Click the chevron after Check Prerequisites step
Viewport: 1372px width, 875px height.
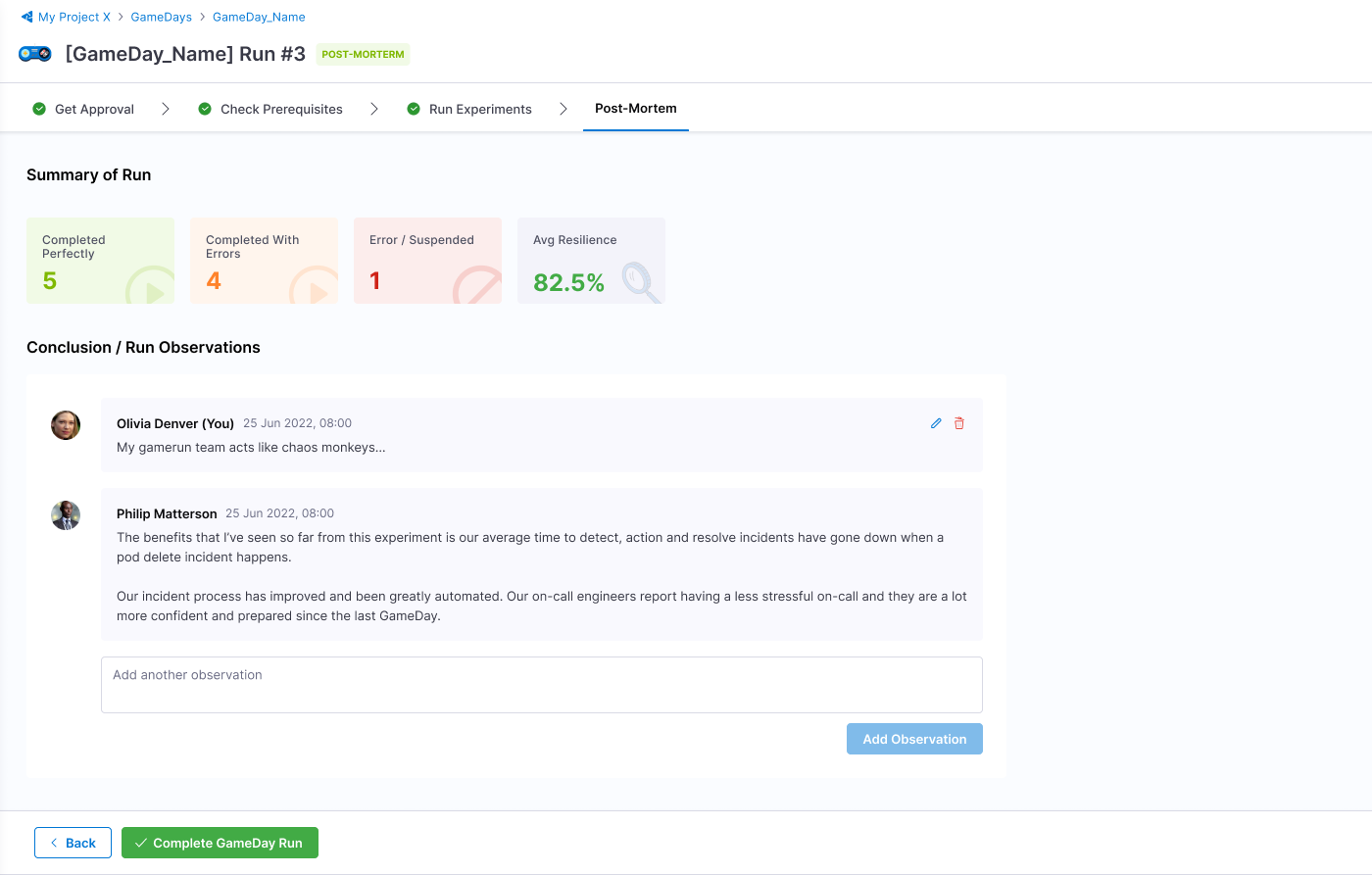(374, 109)
